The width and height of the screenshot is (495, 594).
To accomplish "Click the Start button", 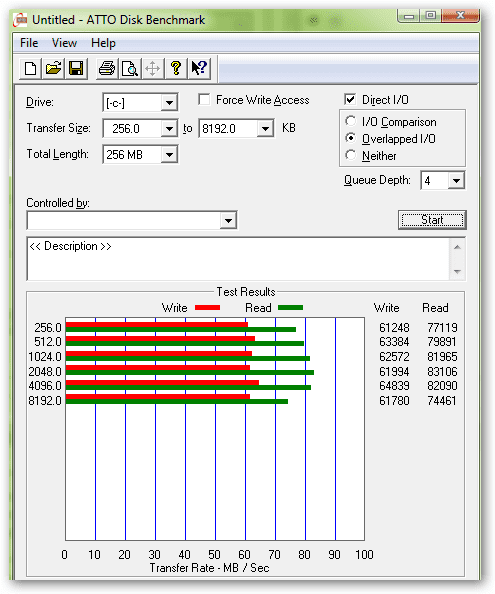I will [x=432, y=220].
